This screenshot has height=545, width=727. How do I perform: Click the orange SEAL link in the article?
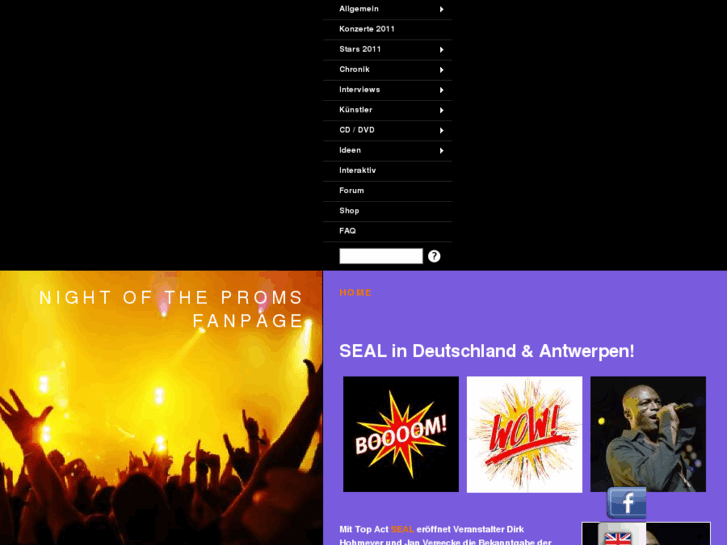pyautogui.click(x=402, y=529)
